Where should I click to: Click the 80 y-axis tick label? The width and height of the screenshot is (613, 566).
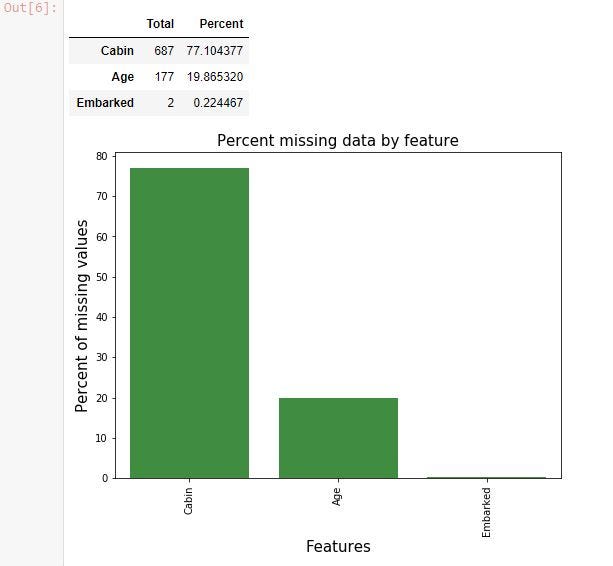(102, 156)
